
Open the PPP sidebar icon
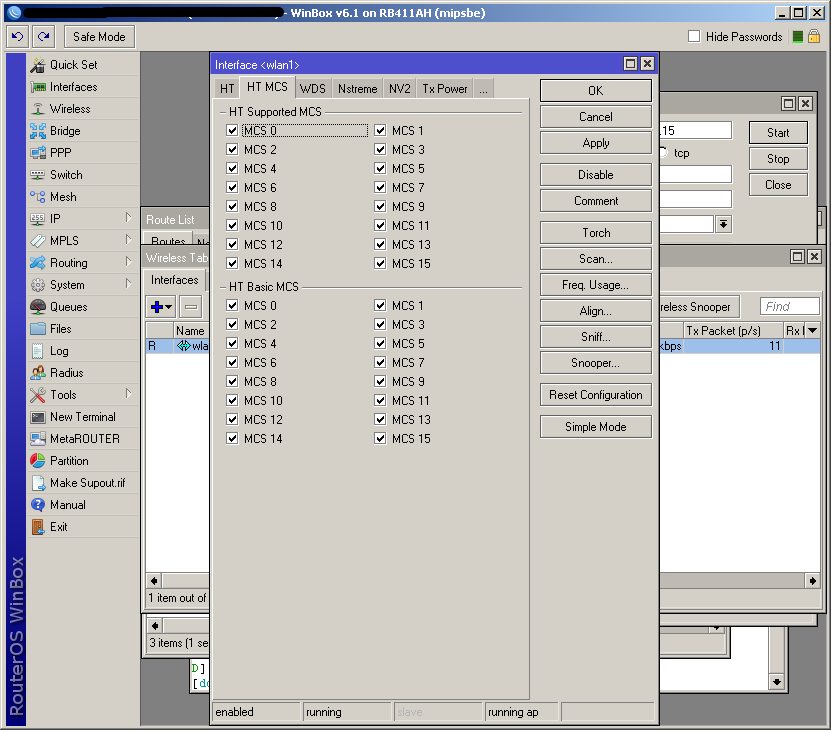[38, 153]
